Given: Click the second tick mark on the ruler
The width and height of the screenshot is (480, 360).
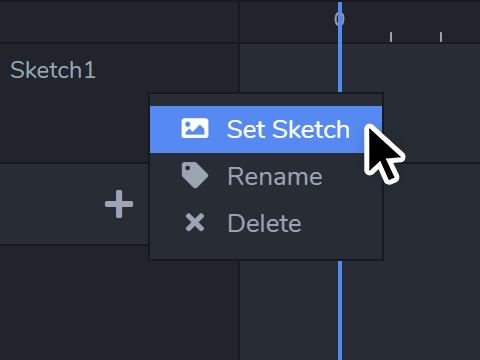Looking at the screenshot, I should coord(441,37).
